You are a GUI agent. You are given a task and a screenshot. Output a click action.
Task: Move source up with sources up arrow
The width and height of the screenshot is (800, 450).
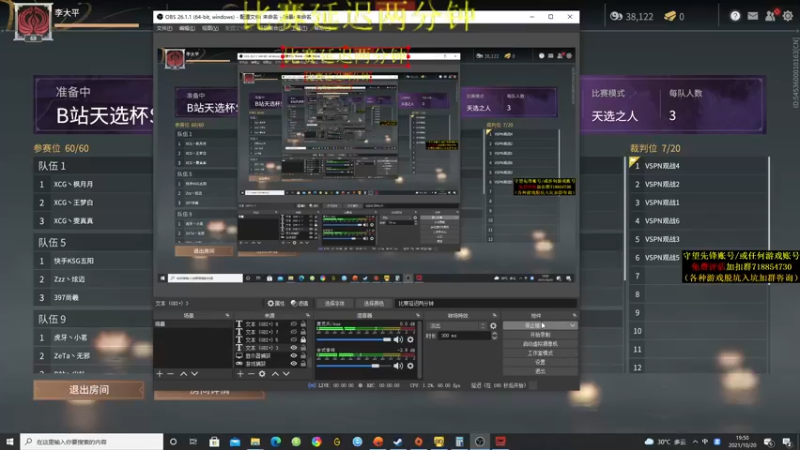coord(275,374)
